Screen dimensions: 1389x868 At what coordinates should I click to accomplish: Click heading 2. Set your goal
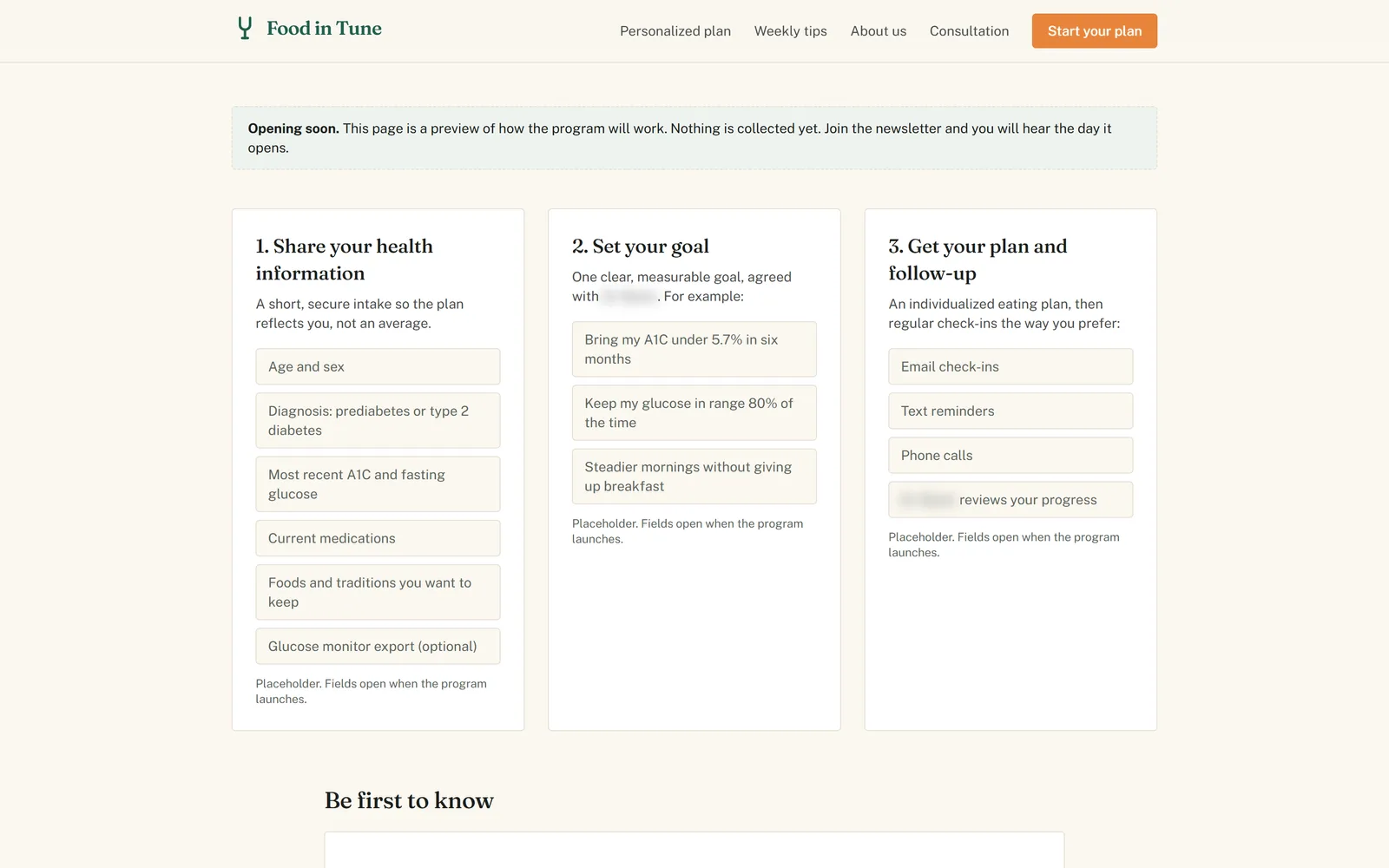click(x=641, y=247)
